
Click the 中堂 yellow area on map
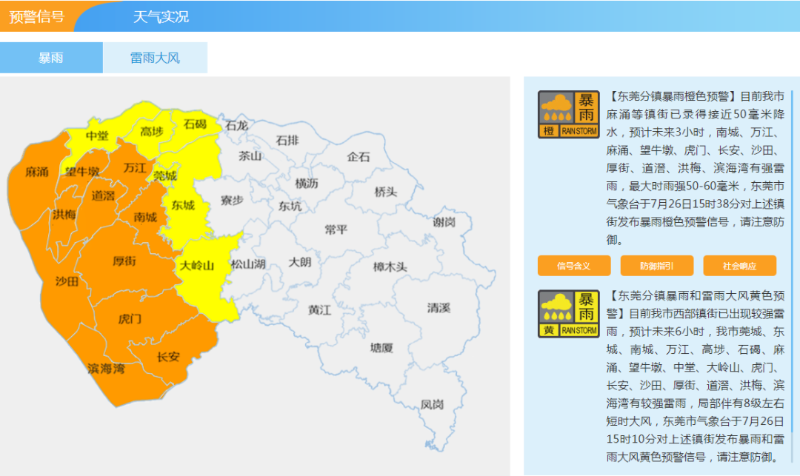97,136
